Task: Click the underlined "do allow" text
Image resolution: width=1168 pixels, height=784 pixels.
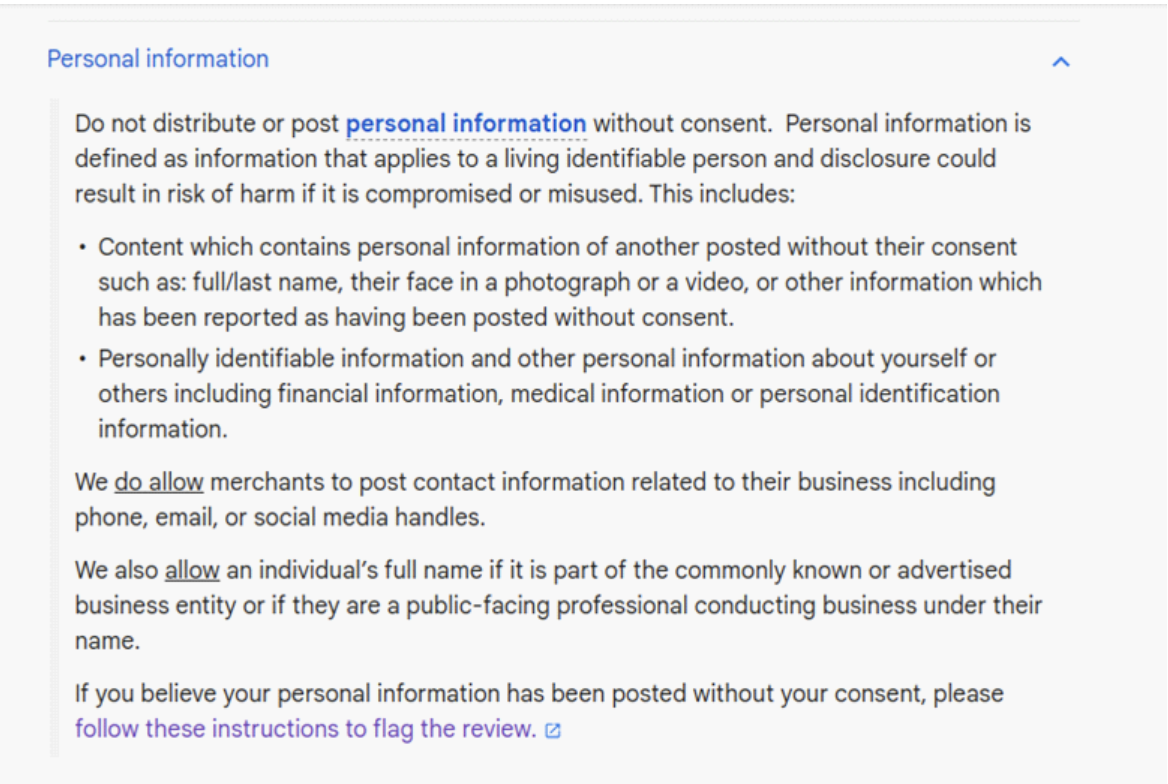Action: (x=159, y=483)
